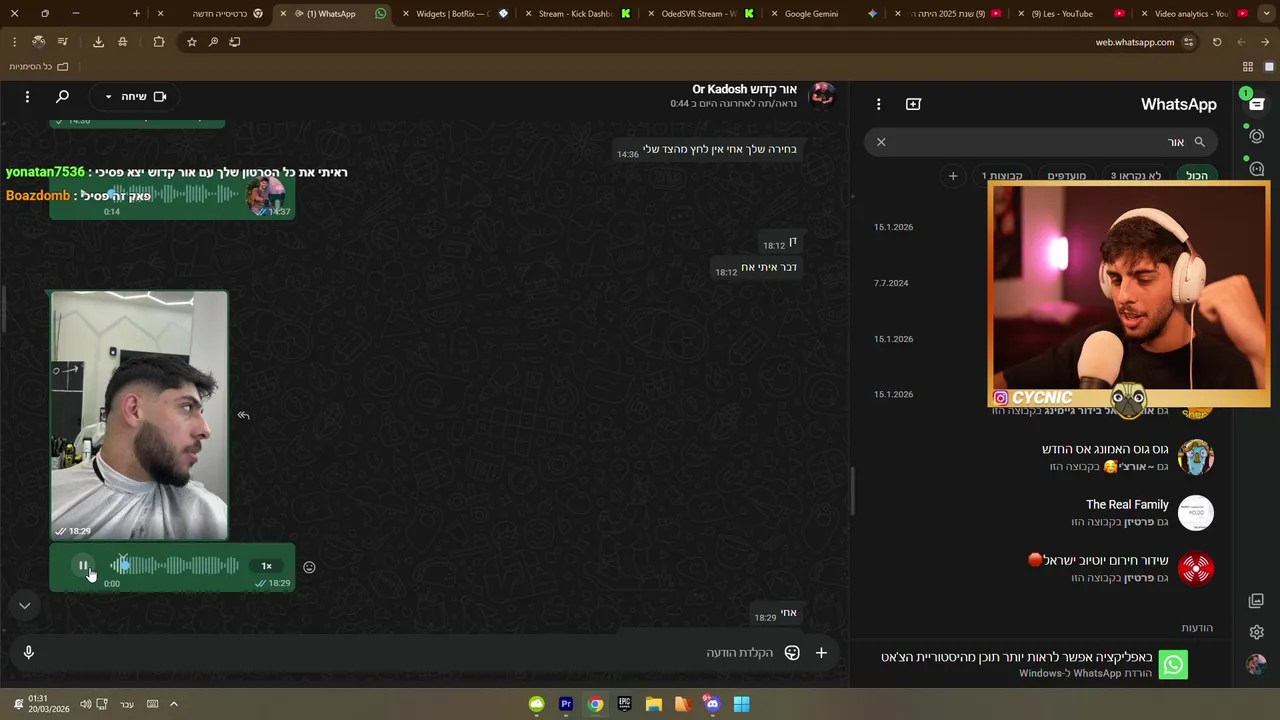Image resolution: width=1280 pixels, height=720 pixels.
Task: Select the הכול filter chip
Action: [x=1196, y=176]
